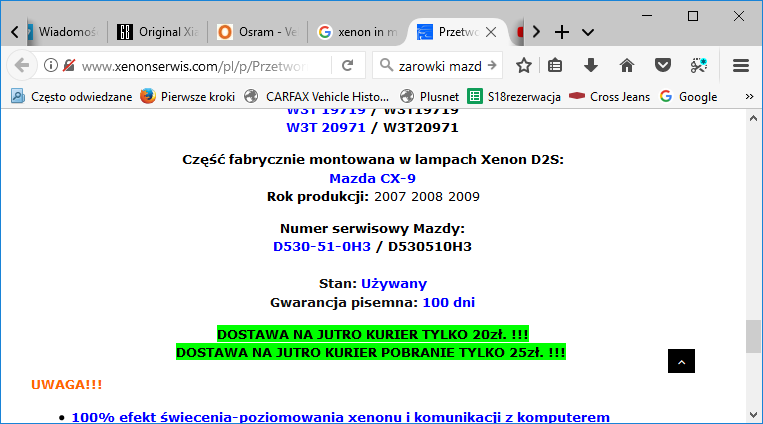Open the Downloads arrow icon
The image size is (763, 424).
(591, 66)
